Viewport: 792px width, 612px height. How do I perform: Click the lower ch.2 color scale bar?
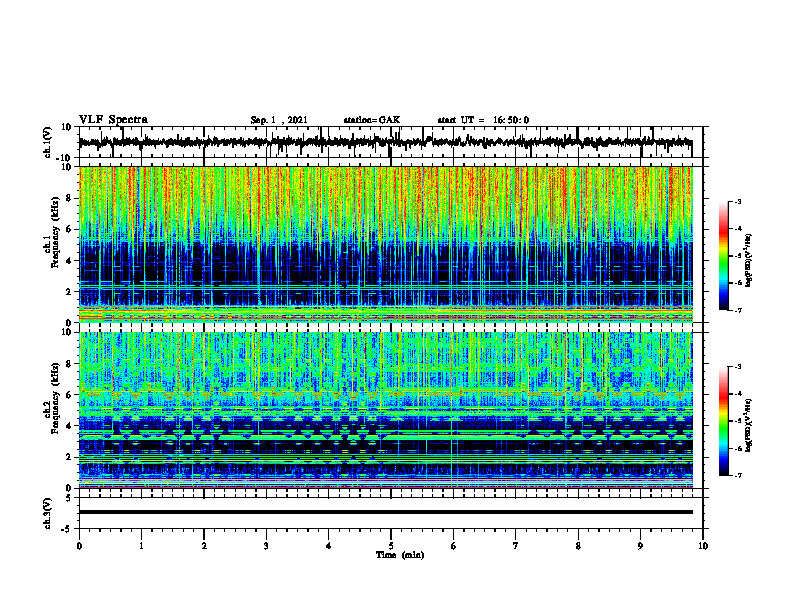pos(723,421)
